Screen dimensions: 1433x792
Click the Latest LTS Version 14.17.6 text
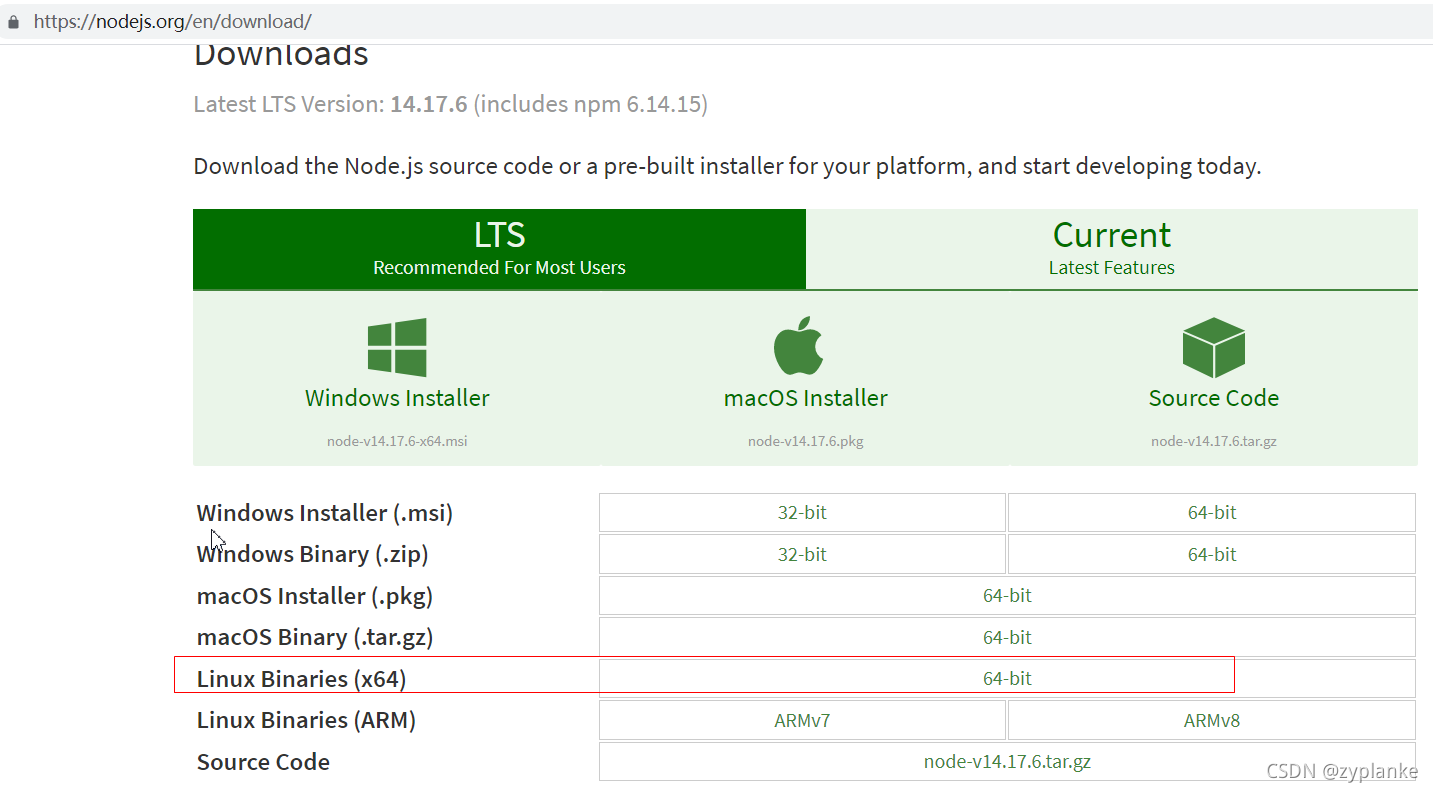[450, 104]
